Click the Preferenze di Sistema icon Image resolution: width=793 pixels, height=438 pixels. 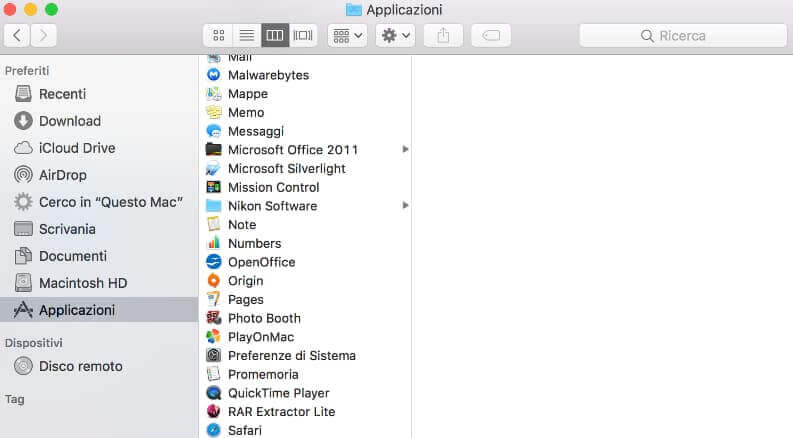[x=214, y=356]
